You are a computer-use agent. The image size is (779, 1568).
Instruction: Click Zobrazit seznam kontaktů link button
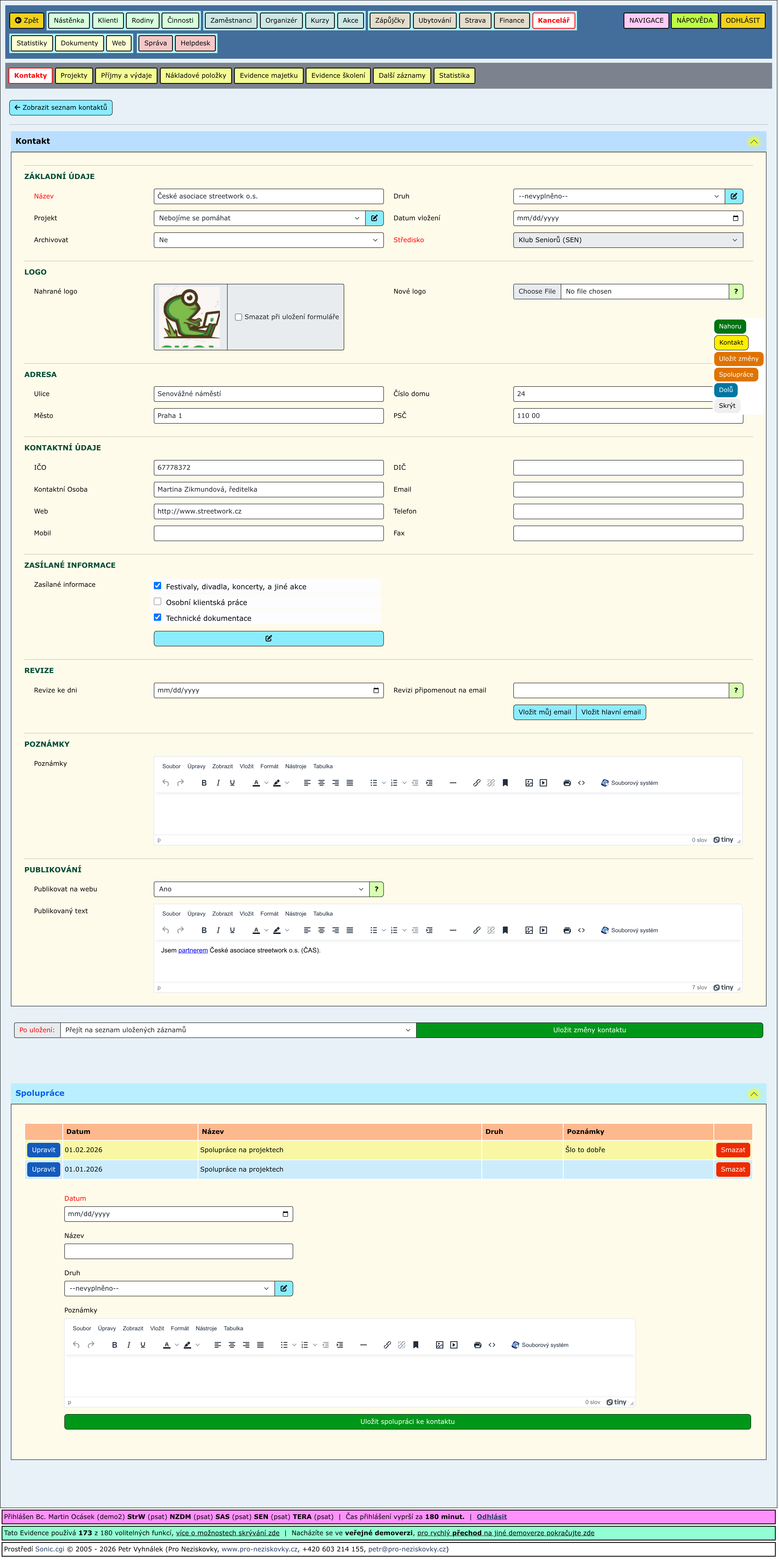pos(61,108)
